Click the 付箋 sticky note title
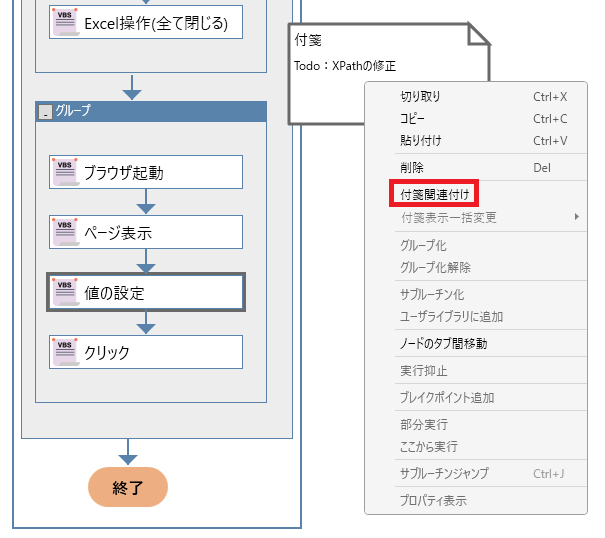Screen dimensions: 605x538 pyautogui.click(x=307, y=41)
